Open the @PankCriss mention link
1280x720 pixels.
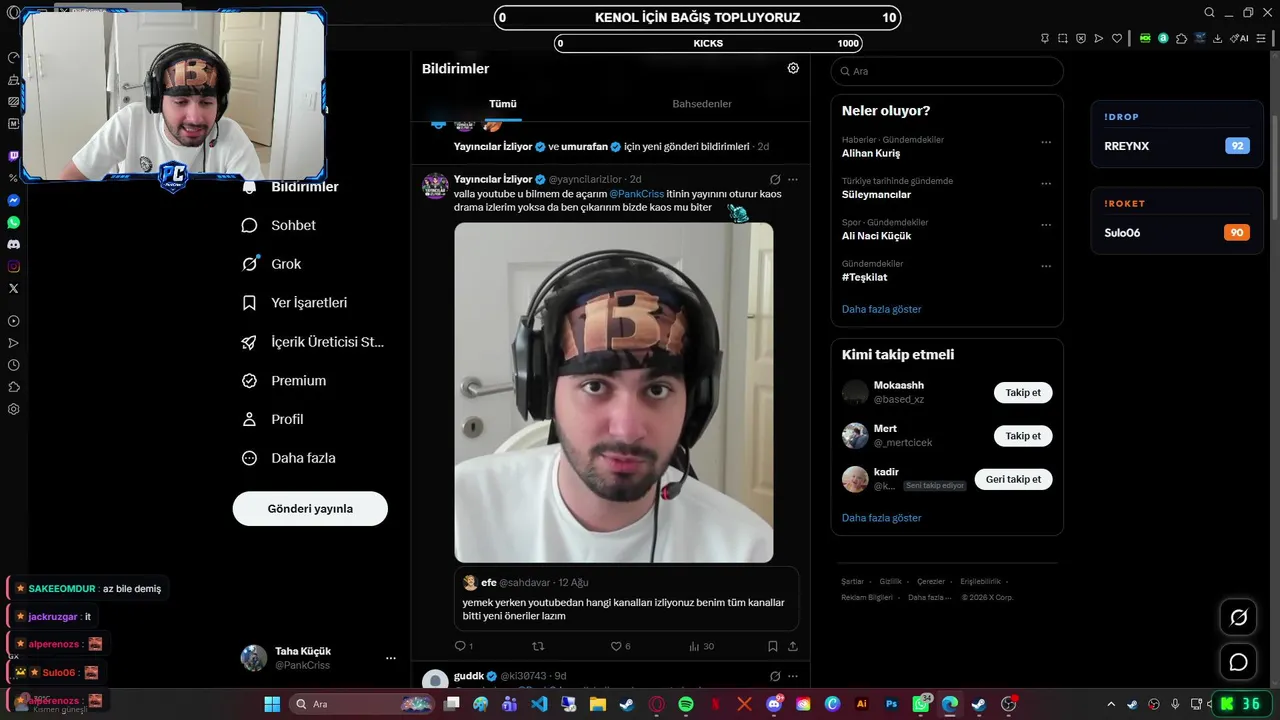[637, 194]
